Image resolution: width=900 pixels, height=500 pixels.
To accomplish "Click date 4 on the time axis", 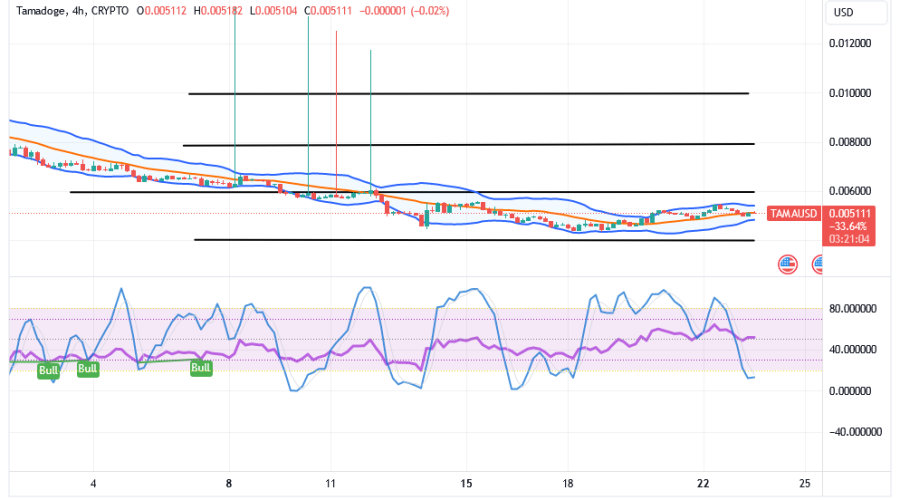I will [x=93, y=483].
